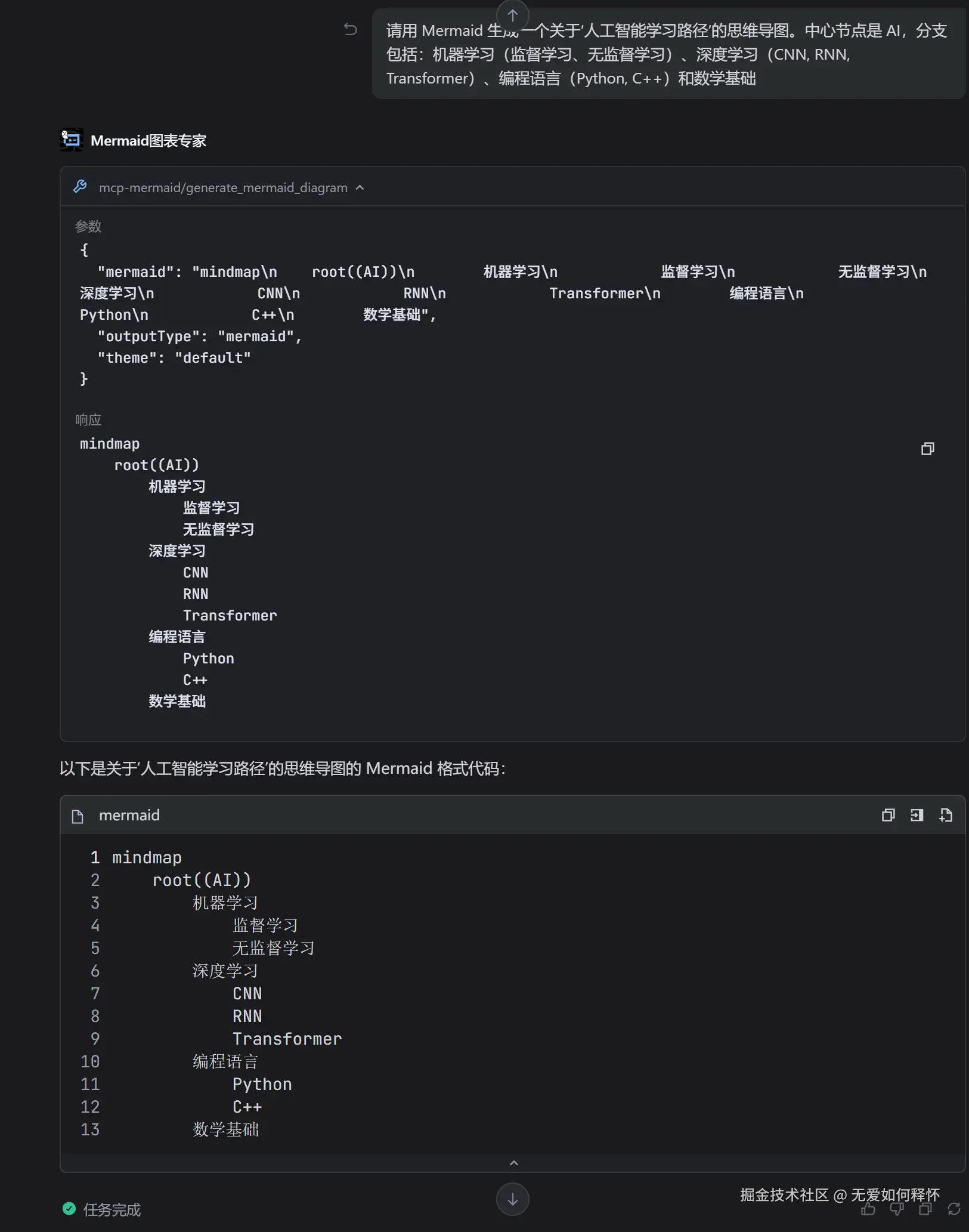Collapse the generate_mermaid_diagram tool call chevron
Viewport: 969px width, 1232px height.
click(x=360, y=187)
